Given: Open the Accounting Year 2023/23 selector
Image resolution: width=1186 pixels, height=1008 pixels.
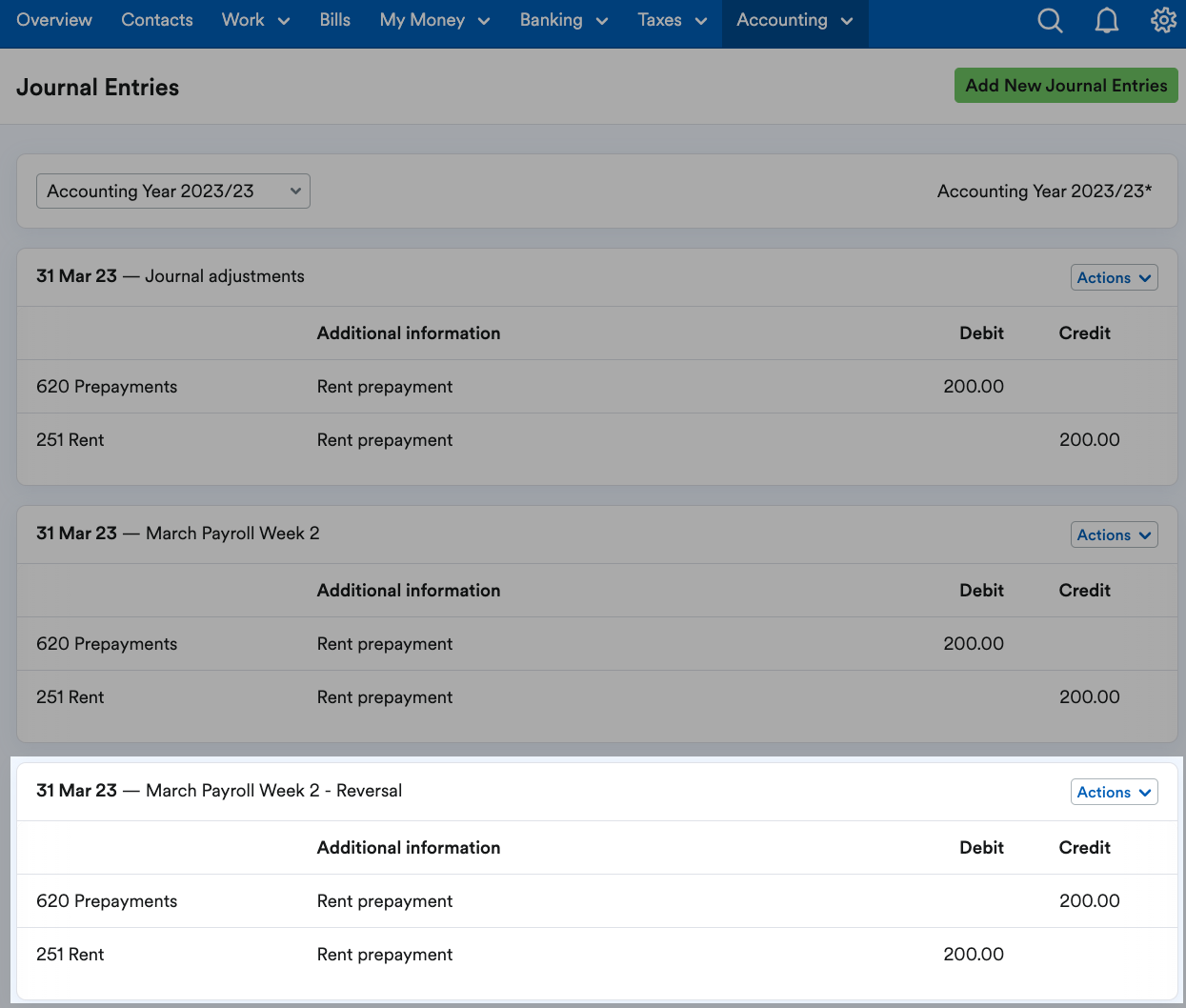Looking at the screenshot, I should pos(173,192).
